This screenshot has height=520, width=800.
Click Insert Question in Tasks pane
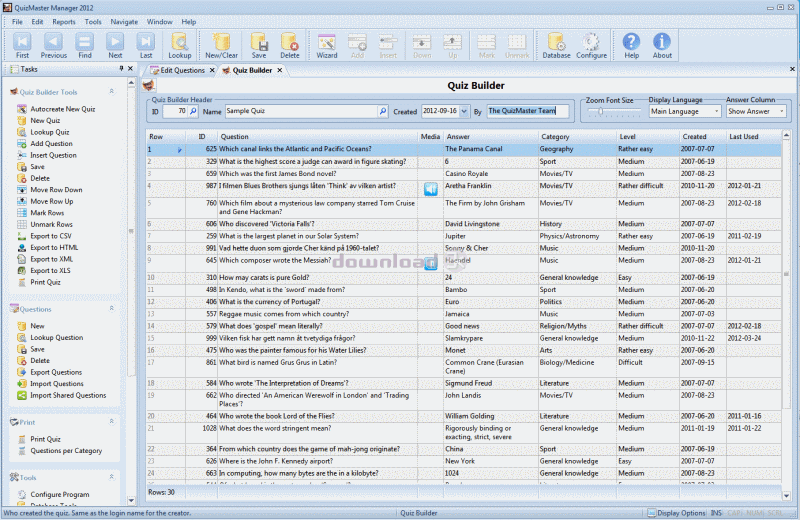[53, 155]
